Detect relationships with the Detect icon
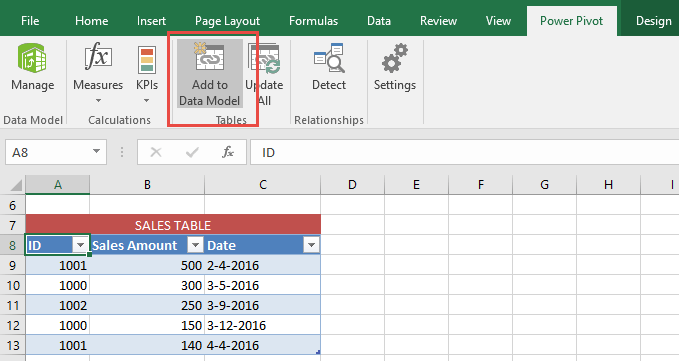 point(329,58)
